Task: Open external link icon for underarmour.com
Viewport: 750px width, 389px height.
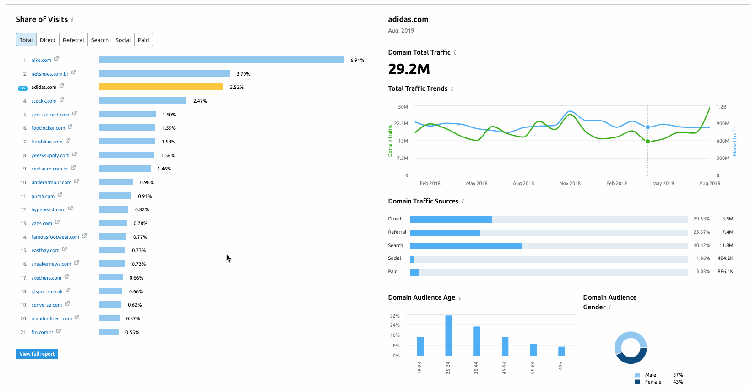Action: pyautogui.click(x=77, y=181)
